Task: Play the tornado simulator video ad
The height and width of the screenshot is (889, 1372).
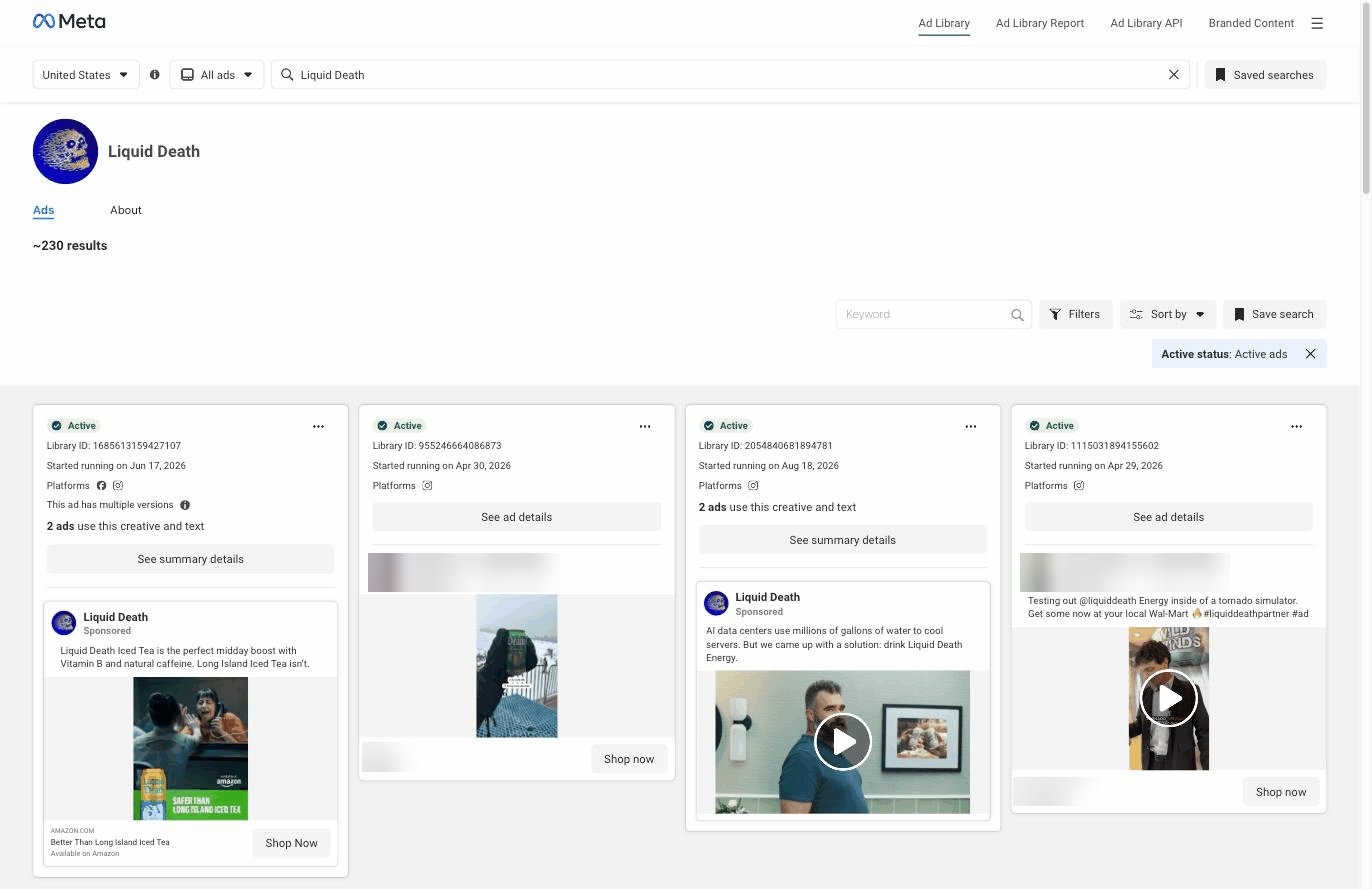Action: pyautogui.click(x=1168, y=697)
